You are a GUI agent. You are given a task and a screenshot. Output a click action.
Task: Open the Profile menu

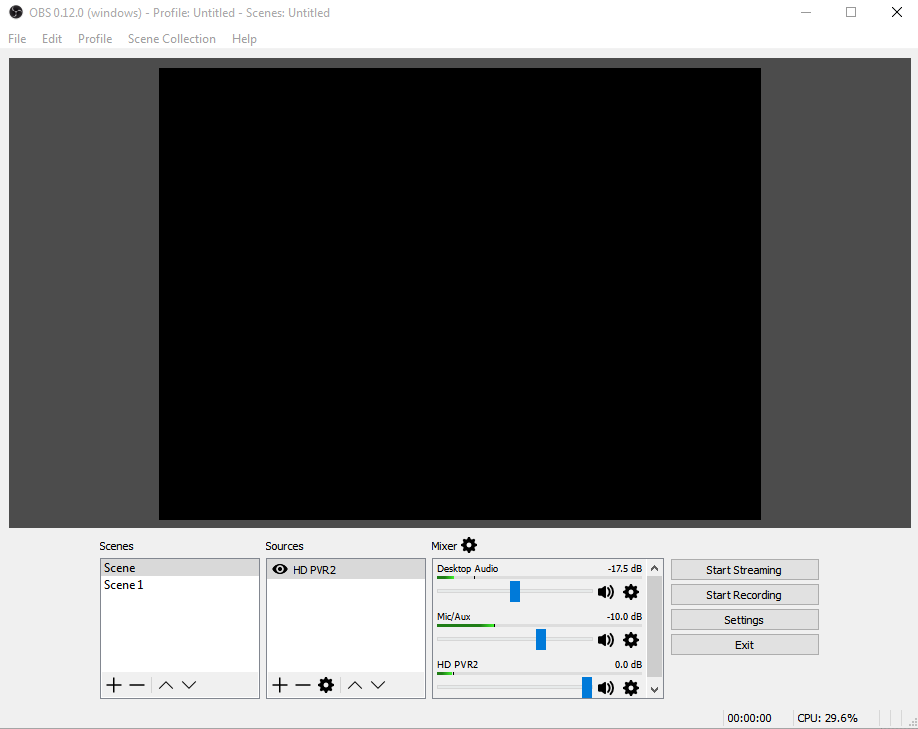pyautogui.click(x=95, y=39)
